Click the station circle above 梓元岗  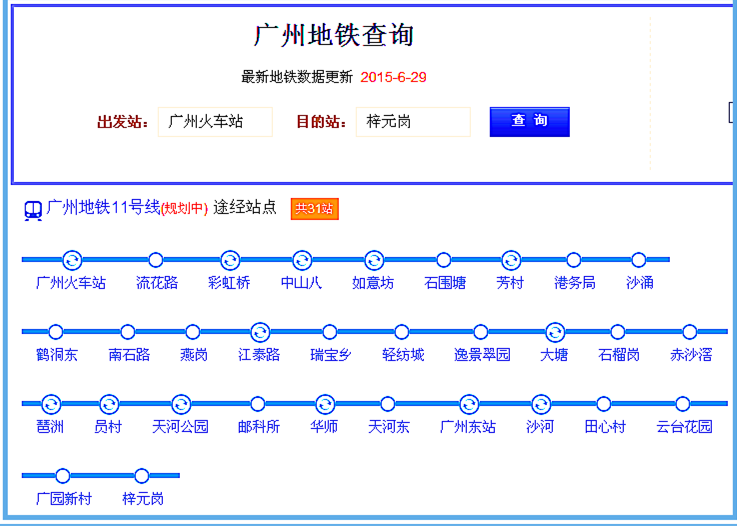click(x=141, y=476)
